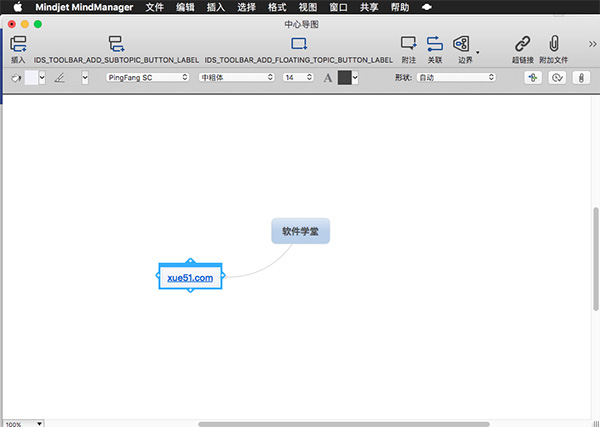
Task: Open the boundary style dropdown arrow
Action: (x=478, y=52)
